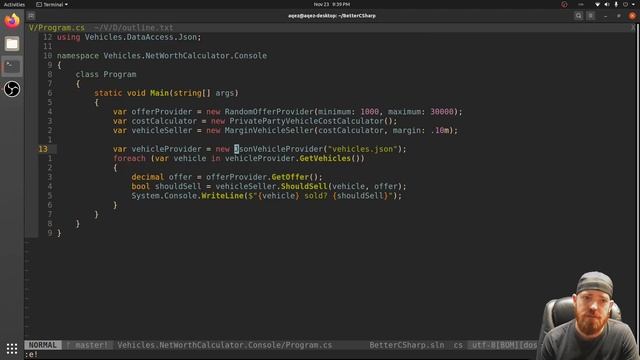
Task: Open the Terminal app menu dropdown
Action: (x=52, y=4)
